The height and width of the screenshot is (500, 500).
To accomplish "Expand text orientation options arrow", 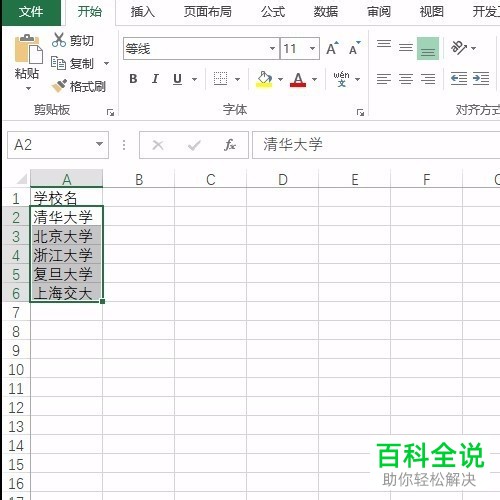I will (x=473, y=48).
